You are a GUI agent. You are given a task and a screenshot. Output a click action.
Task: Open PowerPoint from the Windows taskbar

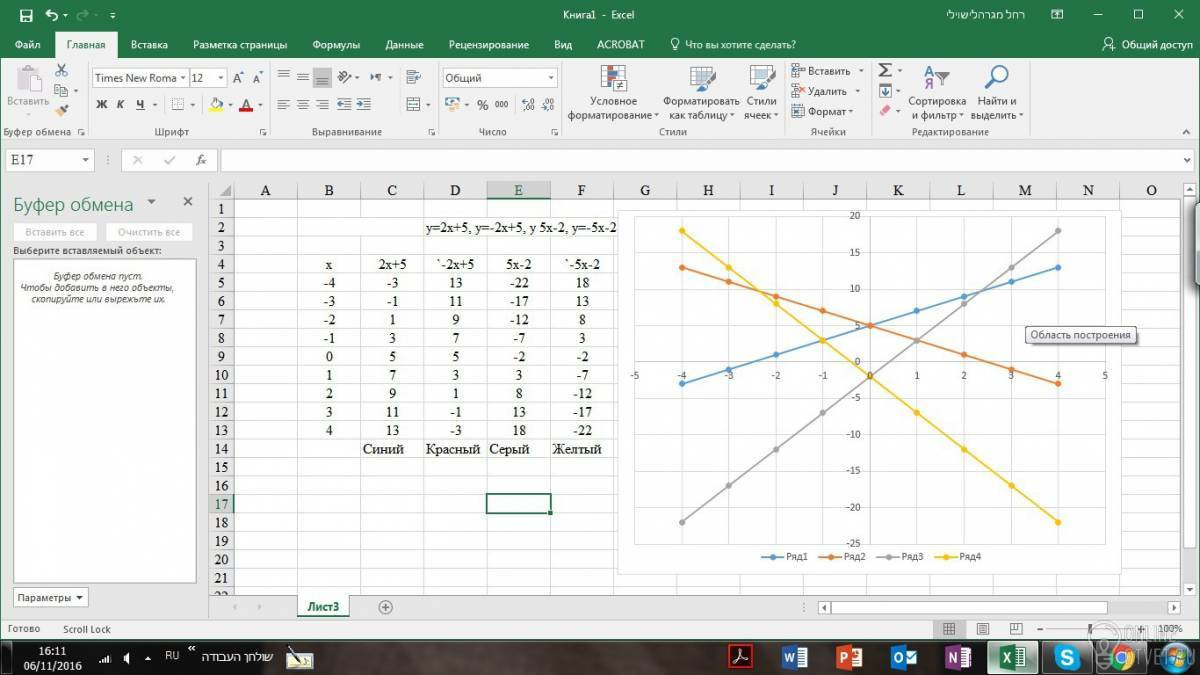(850, 657)
